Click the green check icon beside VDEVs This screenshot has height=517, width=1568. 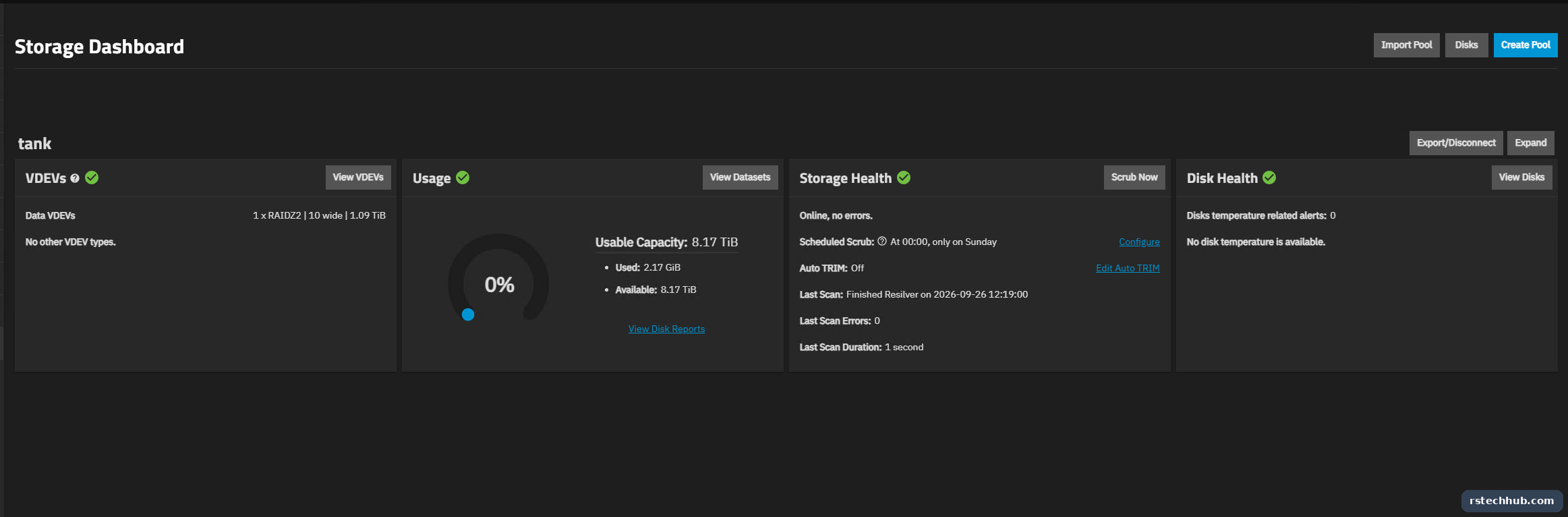point(92,178)
